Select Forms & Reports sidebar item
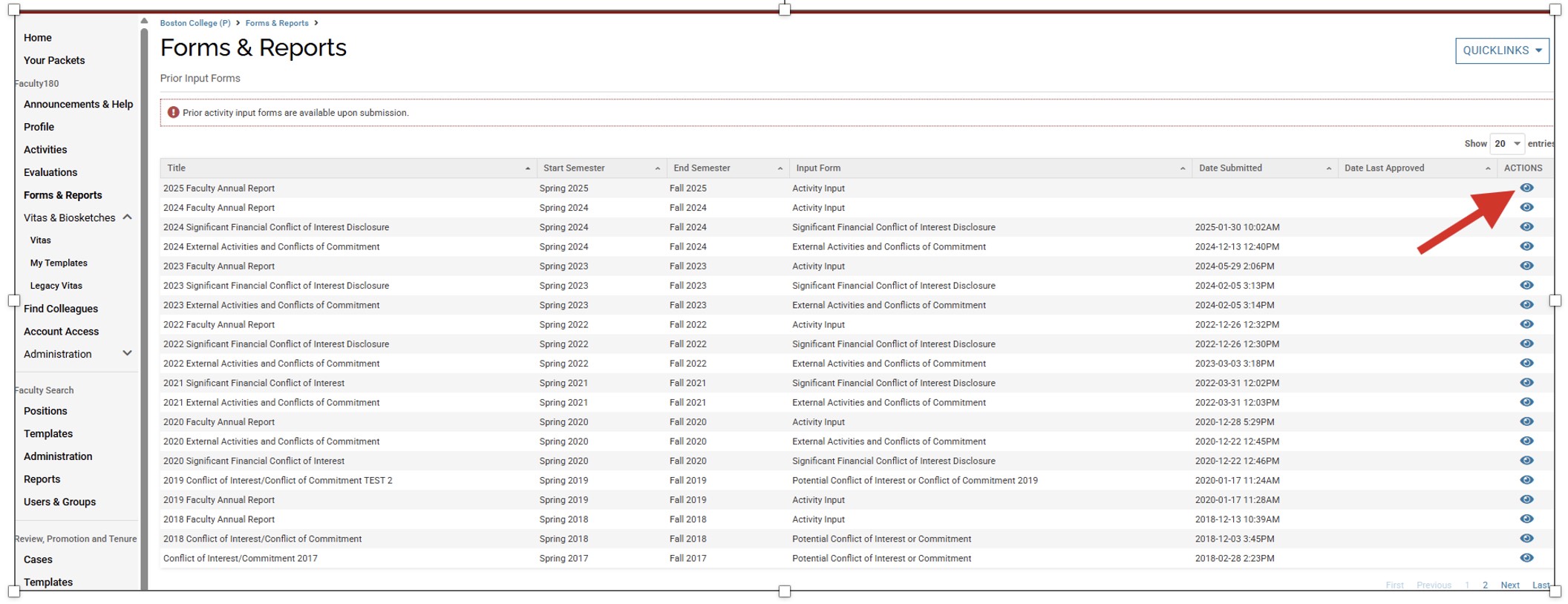This screenshot has width=1568, height=604. [63, 195]
